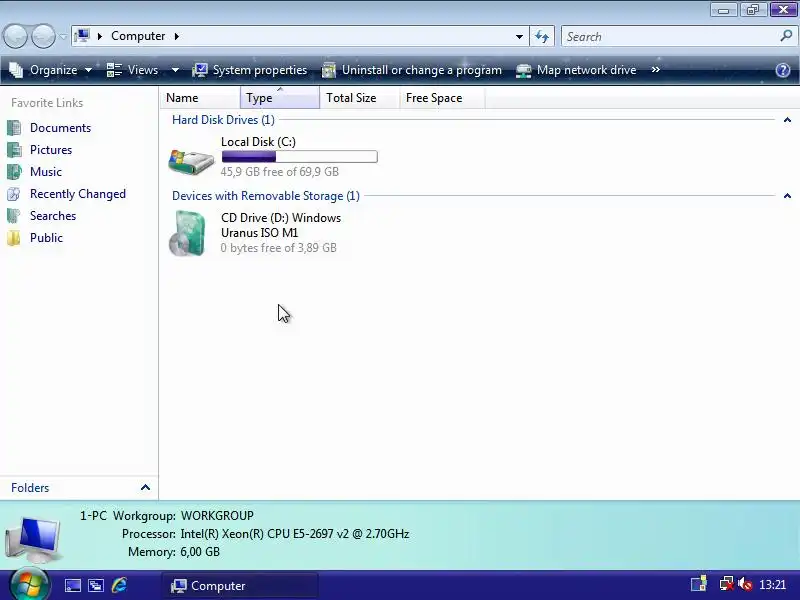Launch Internet Explorer from quick launch
This screenshot has width=800, height=600.
click(119, 585)
